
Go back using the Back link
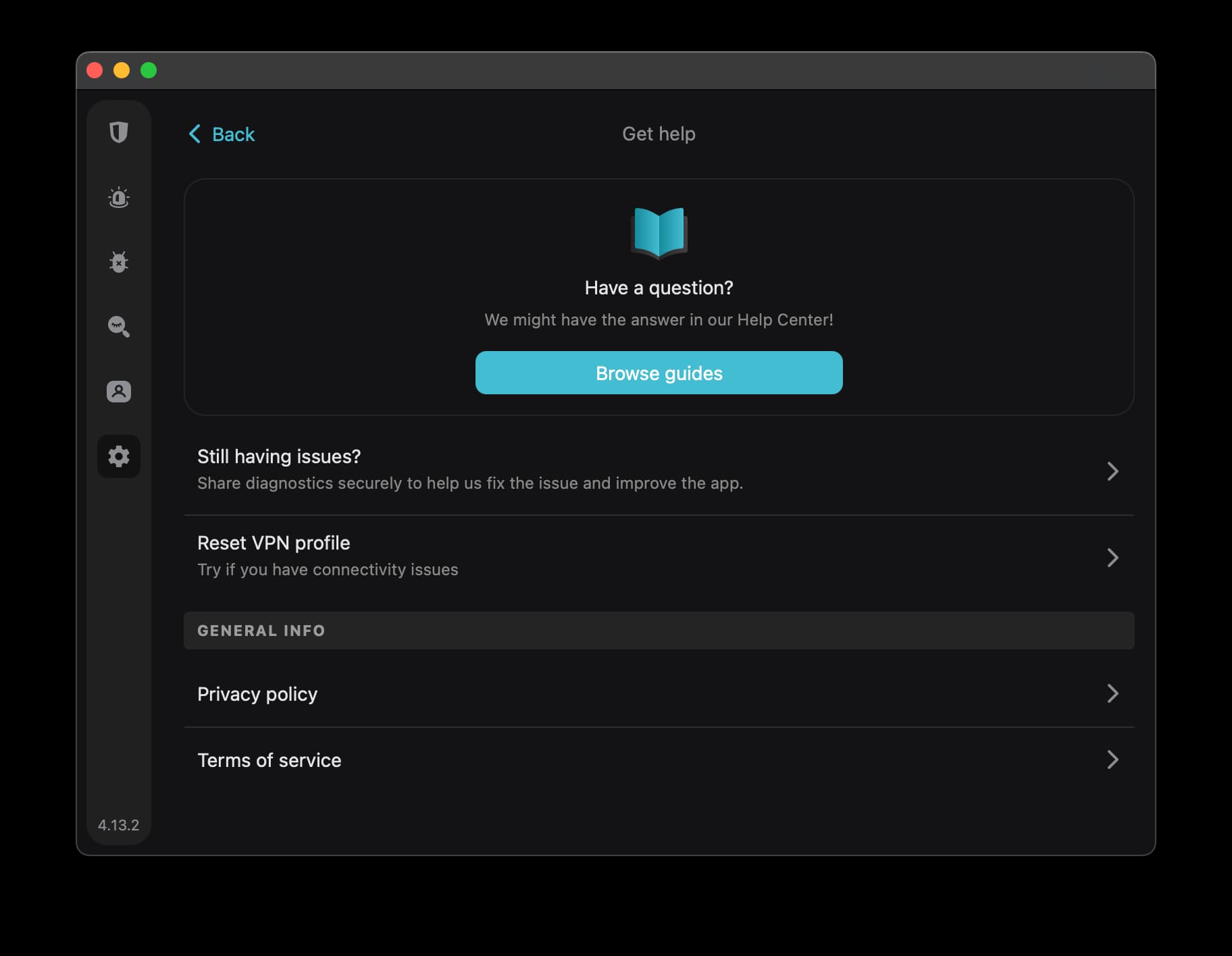pyautogui.click(x=233, y=134)
